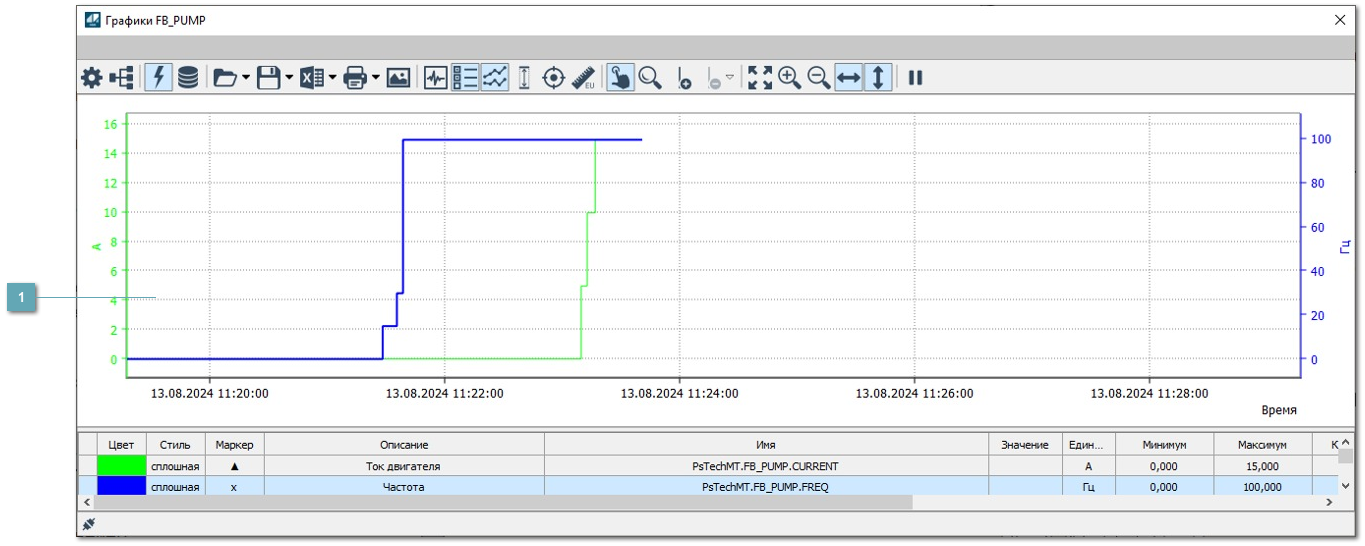Expand the save dropdown arrow

(289, 78)
